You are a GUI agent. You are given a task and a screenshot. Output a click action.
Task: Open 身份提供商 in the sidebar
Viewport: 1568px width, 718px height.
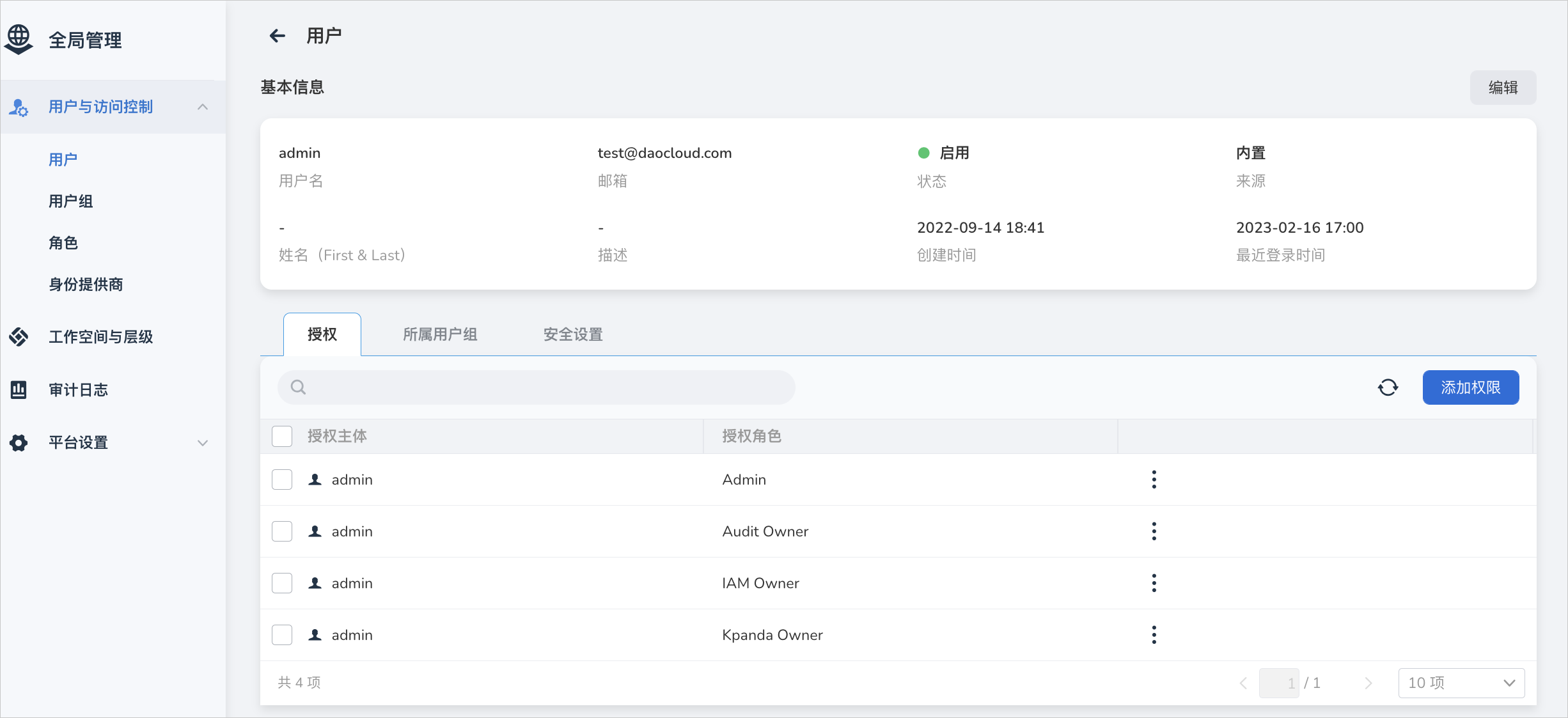(86, 285)
